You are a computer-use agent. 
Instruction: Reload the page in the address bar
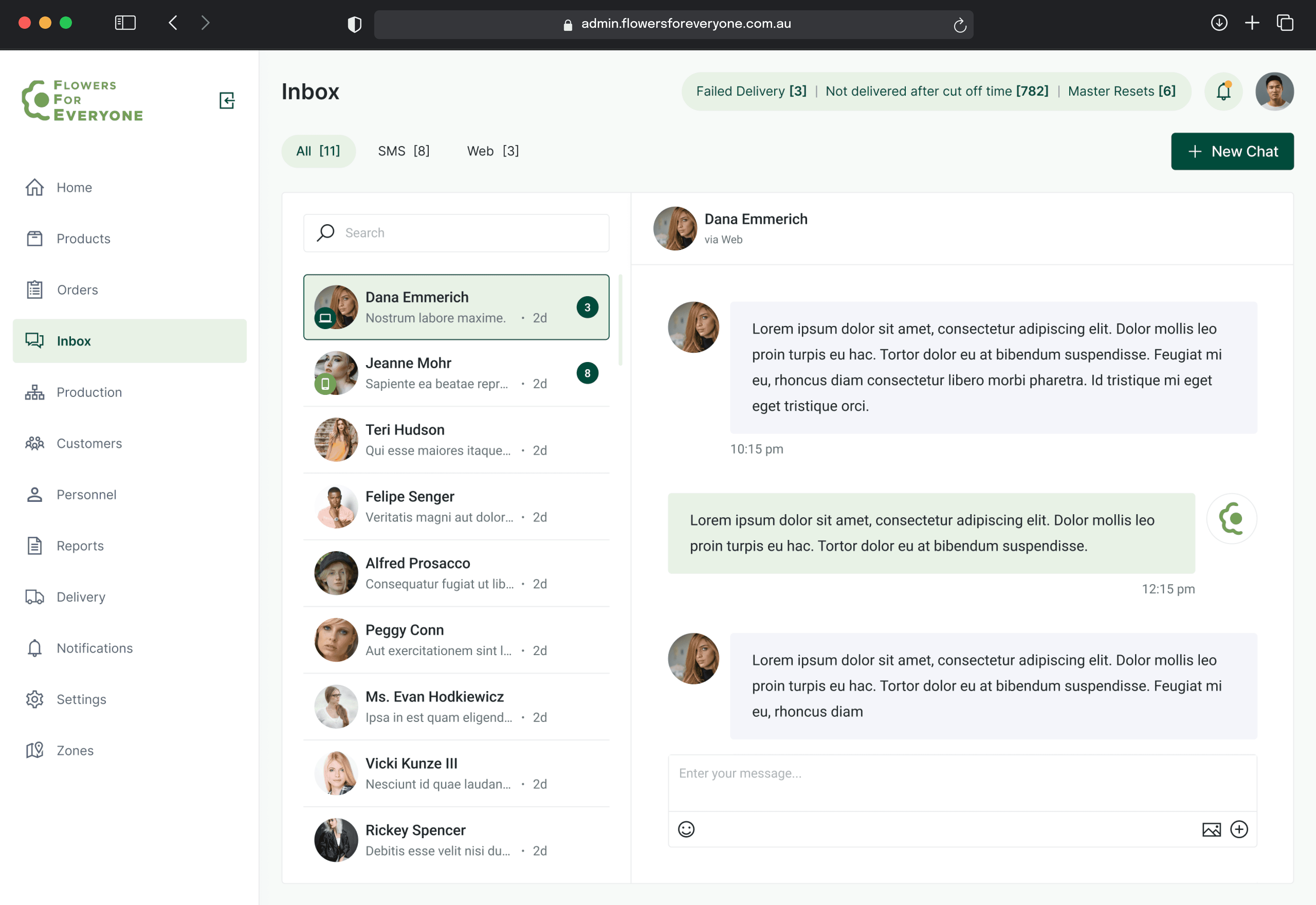click(x=960, y=24)
